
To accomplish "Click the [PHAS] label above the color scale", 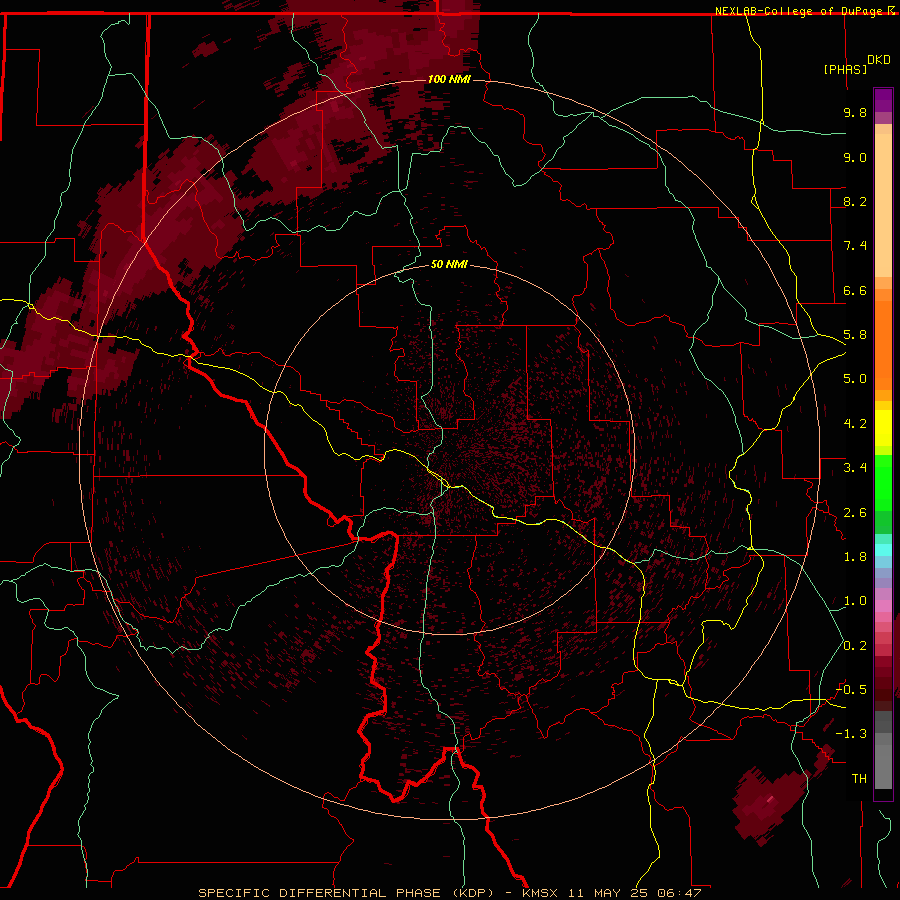I will [x=845, y=69].
